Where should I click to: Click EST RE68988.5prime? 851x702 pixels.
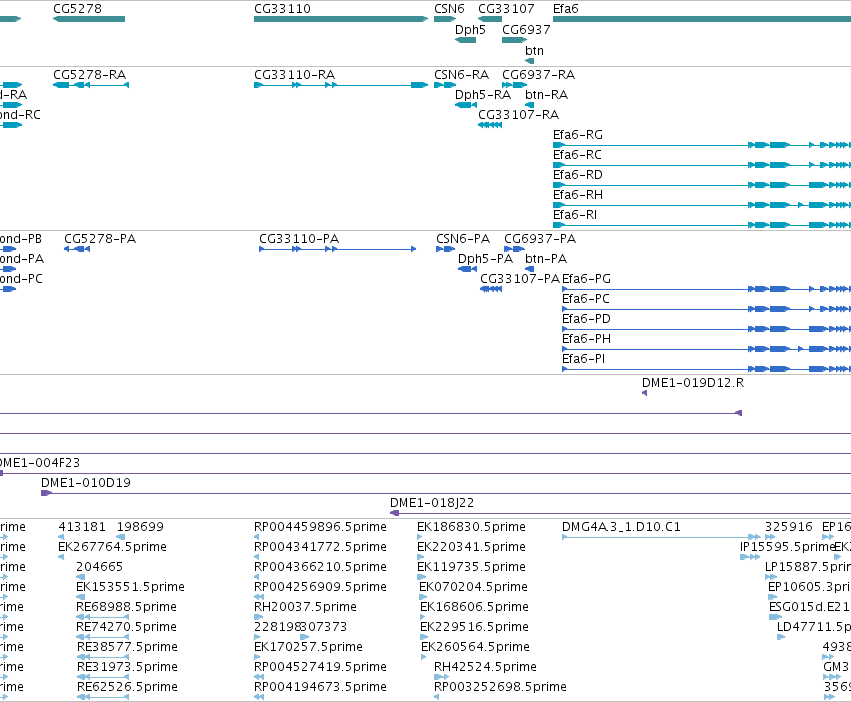[x=103, y=617]
